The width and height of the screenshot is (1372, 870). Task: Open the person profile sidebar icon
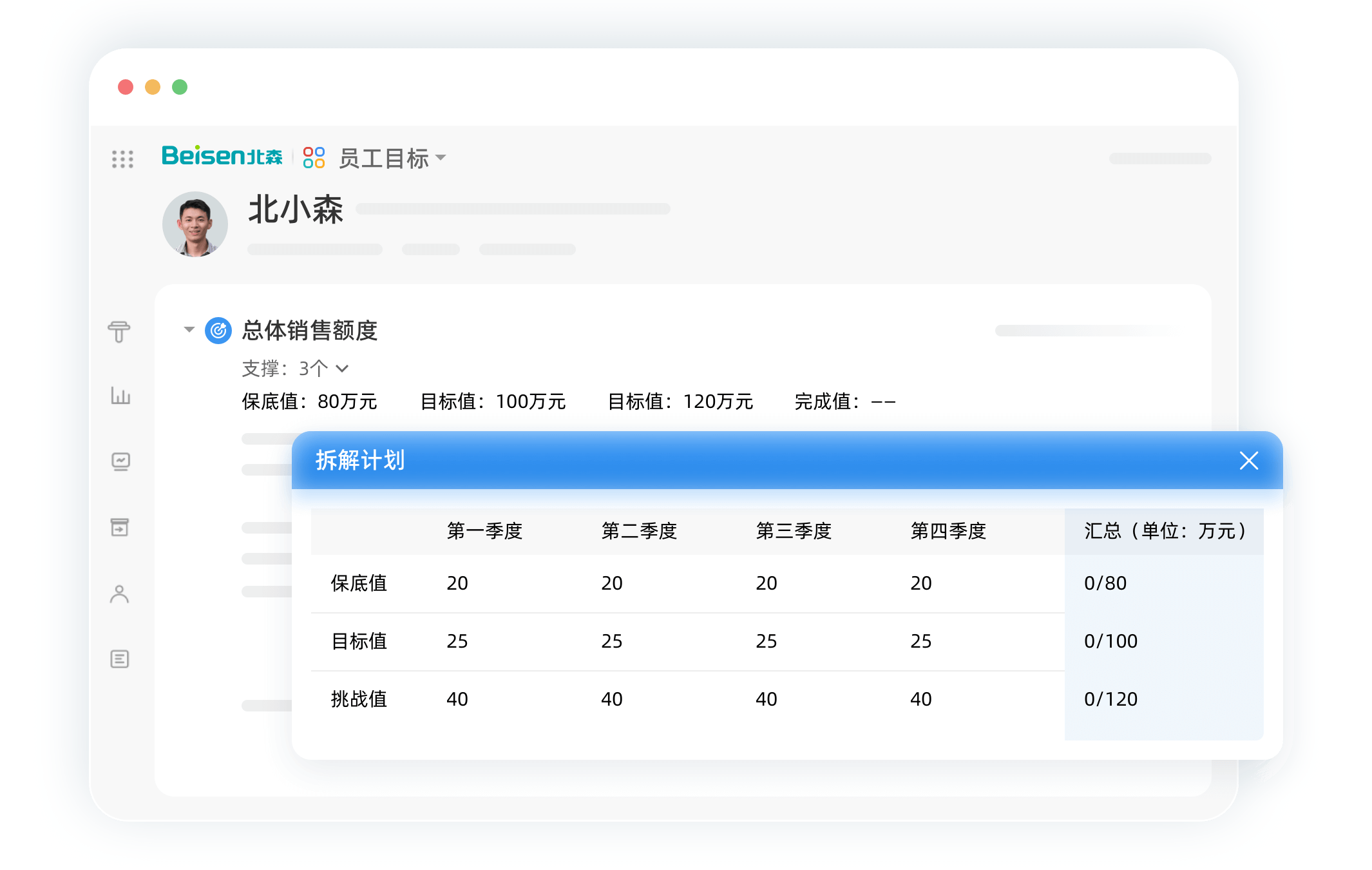click(120, 594)
